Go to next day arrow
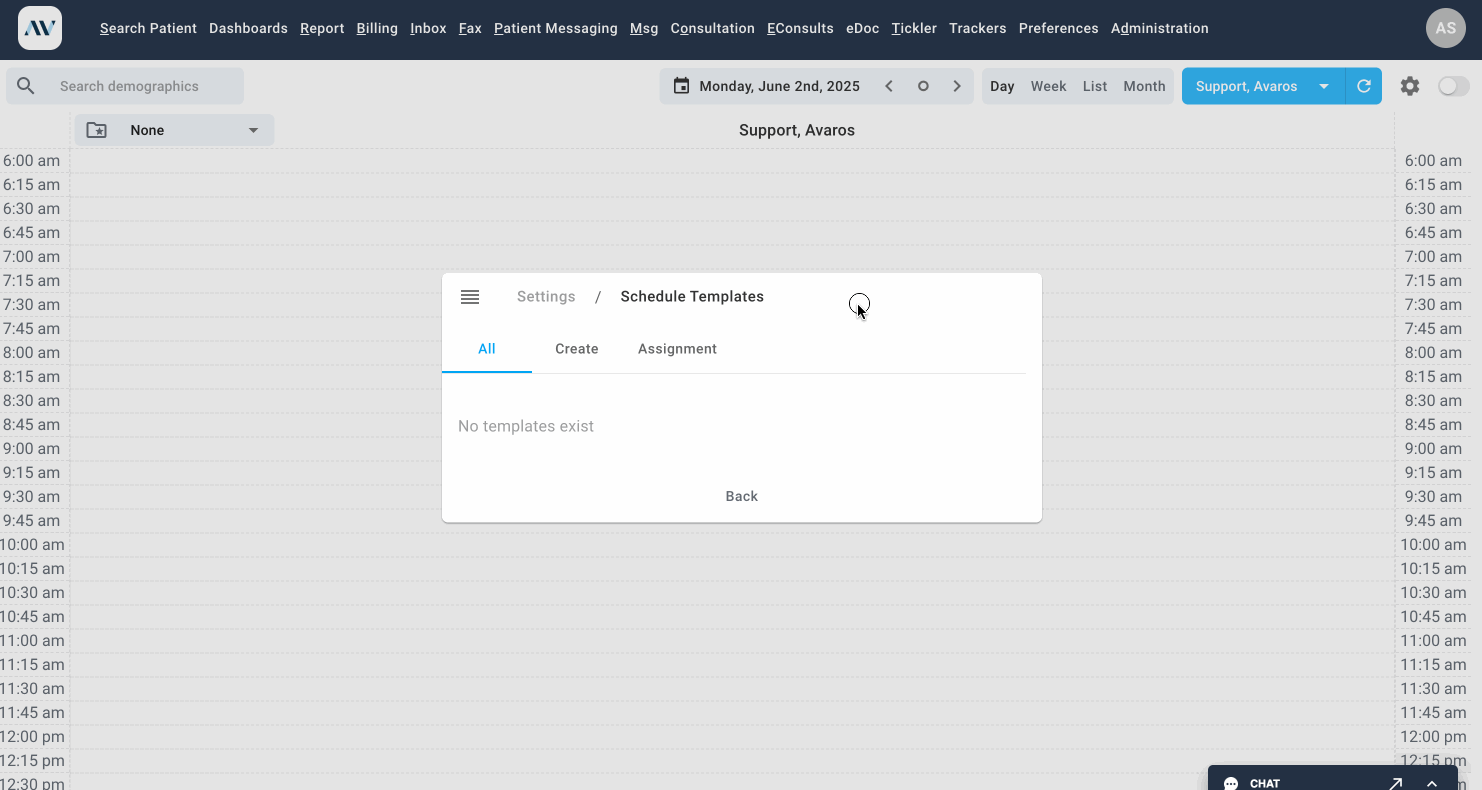The height and width of the screenshot is (790, 1482). point(957,86)
